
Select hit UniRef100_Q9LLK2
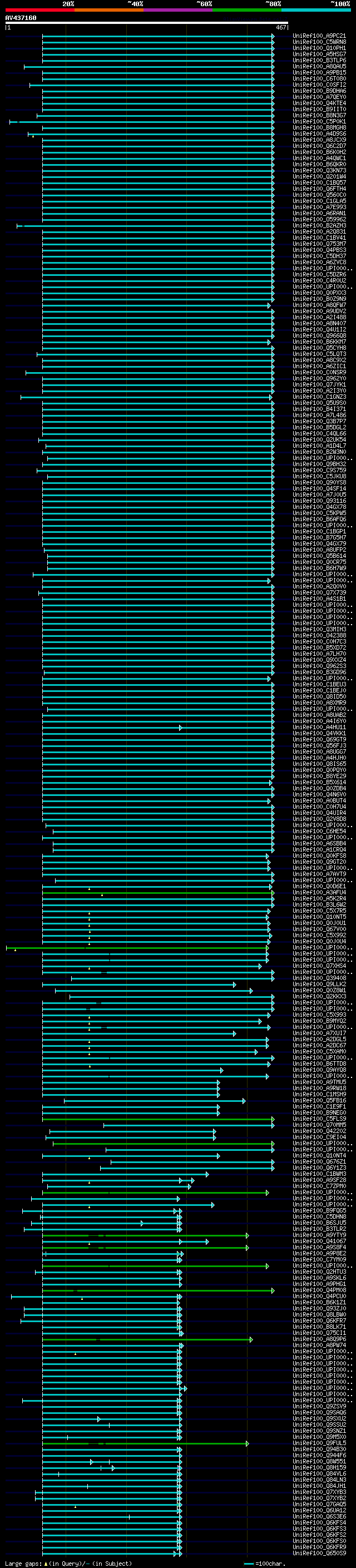[x=319, y=985]
